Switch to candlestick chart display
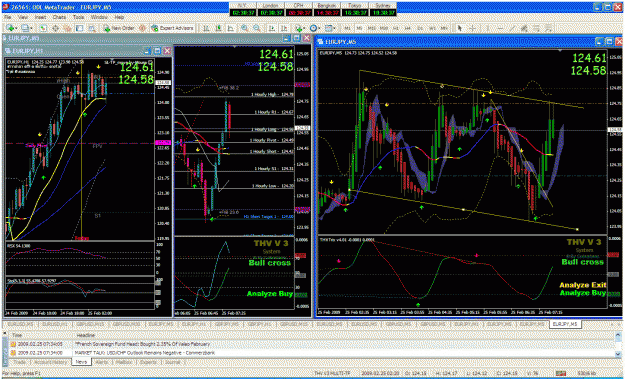625x379 pixels. tap(218, 28)
